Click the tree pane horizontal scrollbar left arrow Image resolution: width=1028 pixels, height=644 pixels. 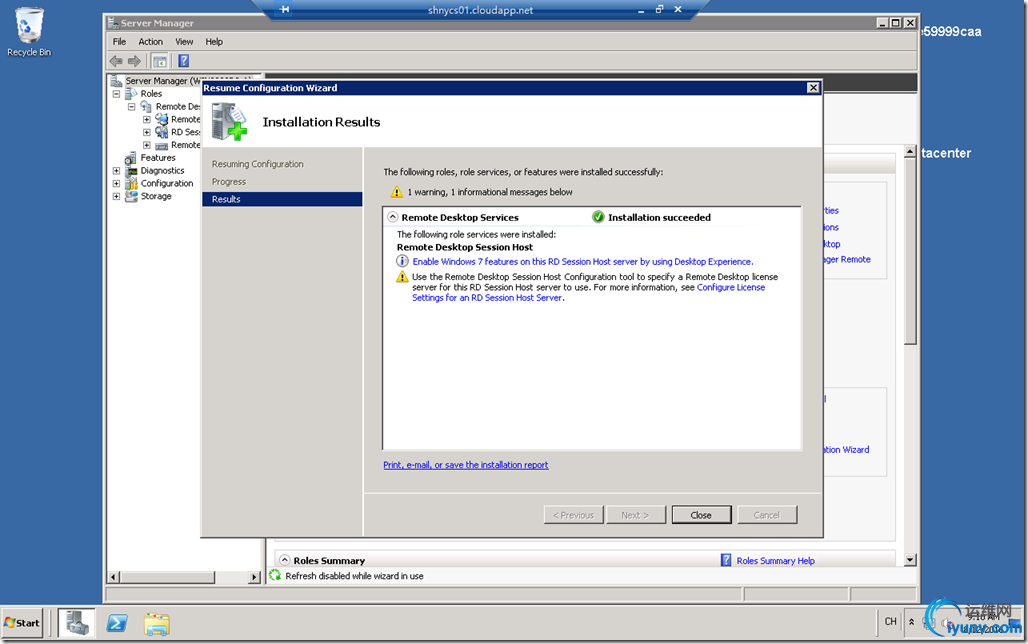113,577
